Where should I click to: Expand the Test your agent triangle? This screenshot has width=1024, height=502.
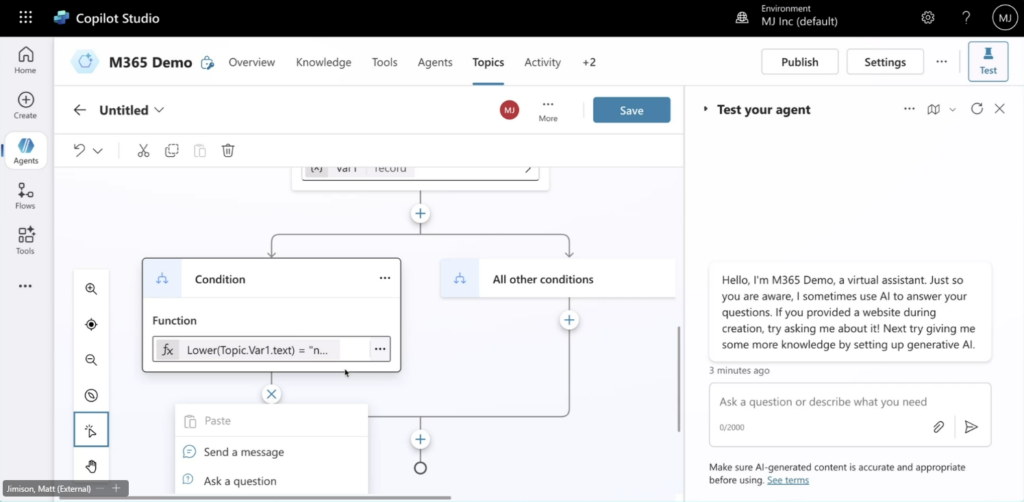705,109
